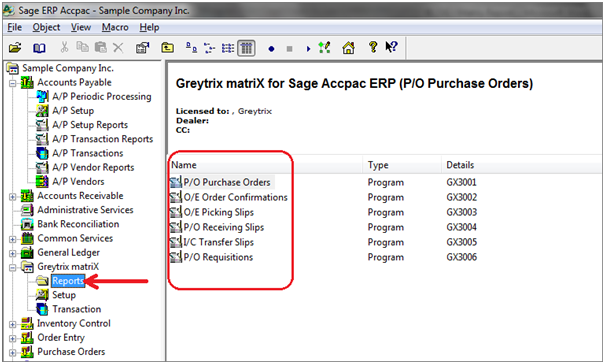605x364 pixels.
Task: Select Transaction under Greytrix matriX
Action: [x=76, y=309]
